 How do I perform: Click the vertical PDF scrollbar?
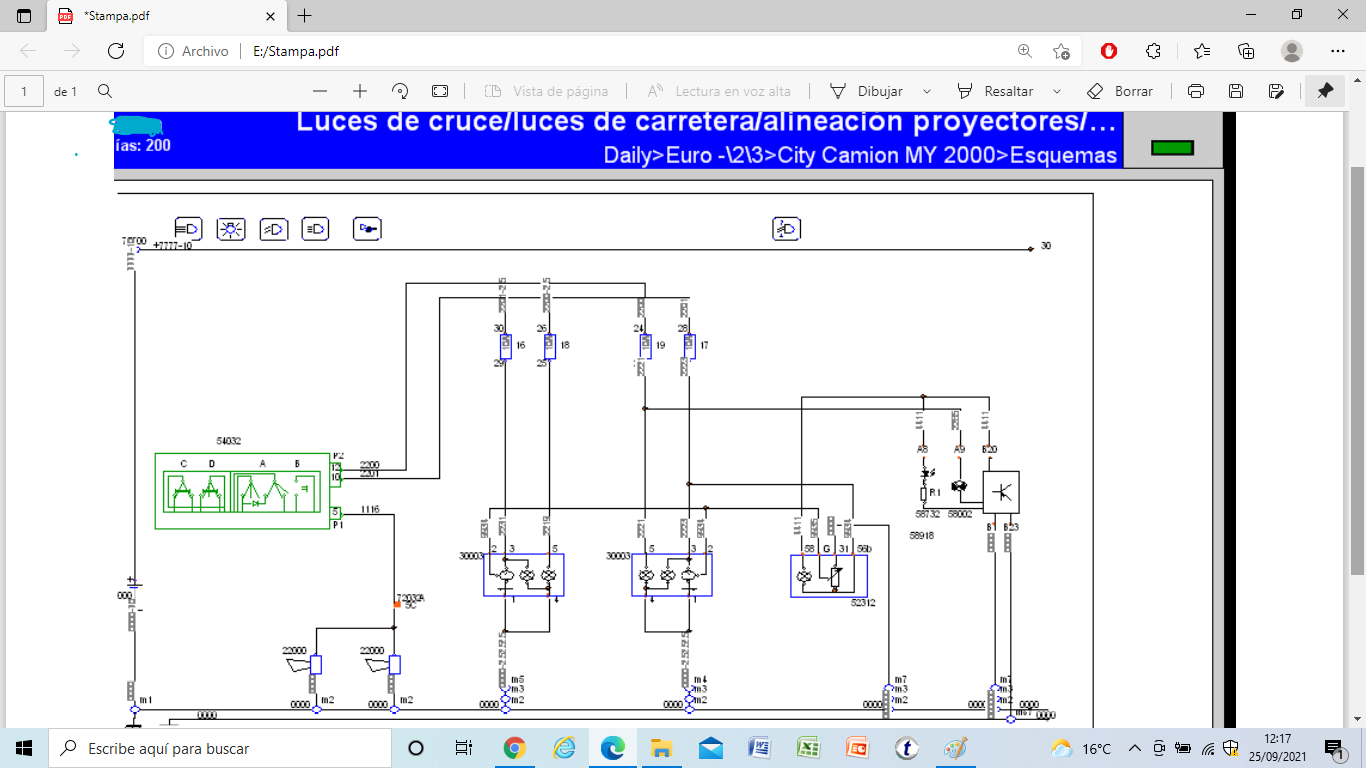[x=1358, y=370]
